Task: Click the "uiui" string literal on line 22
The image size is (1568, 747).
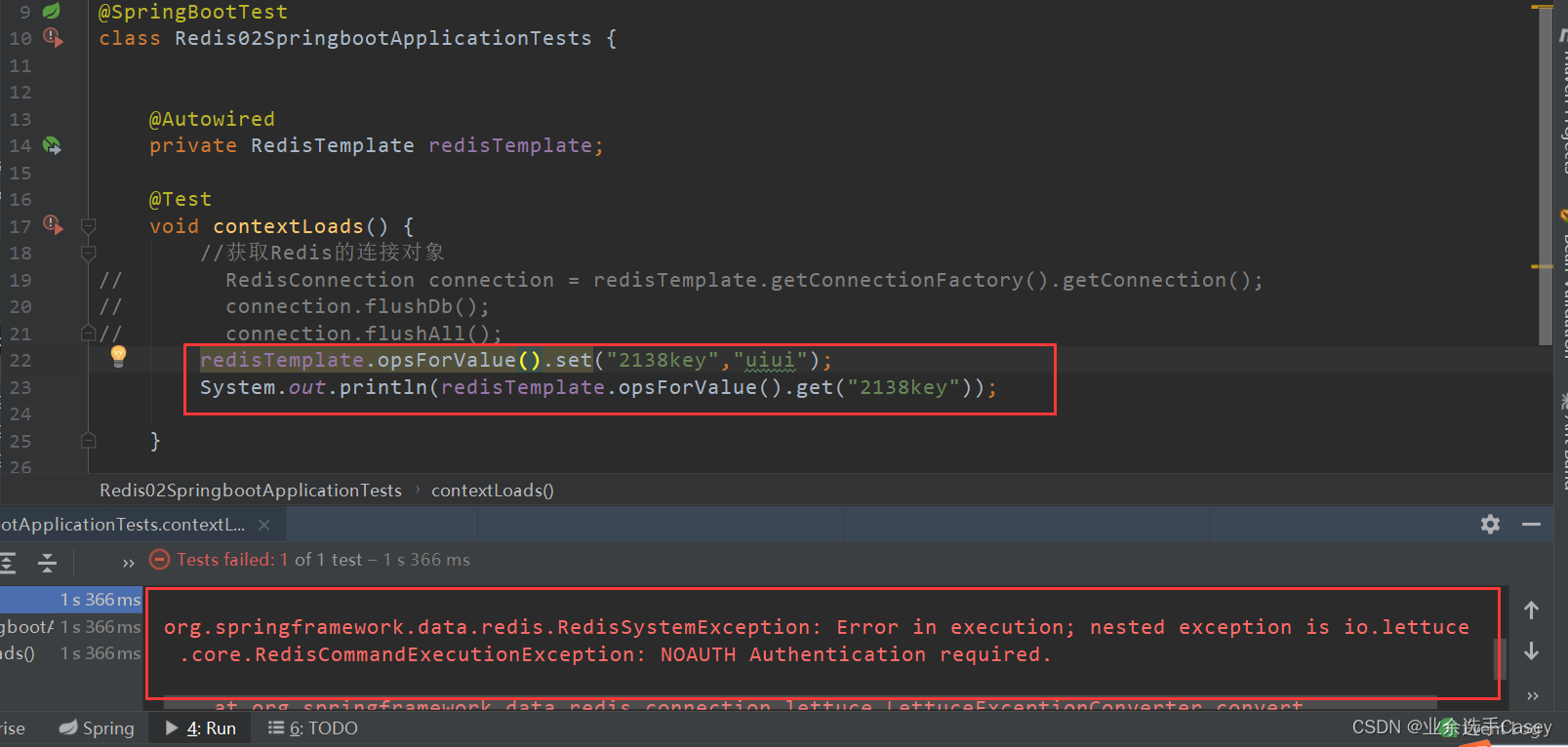Action: [770, 360]
